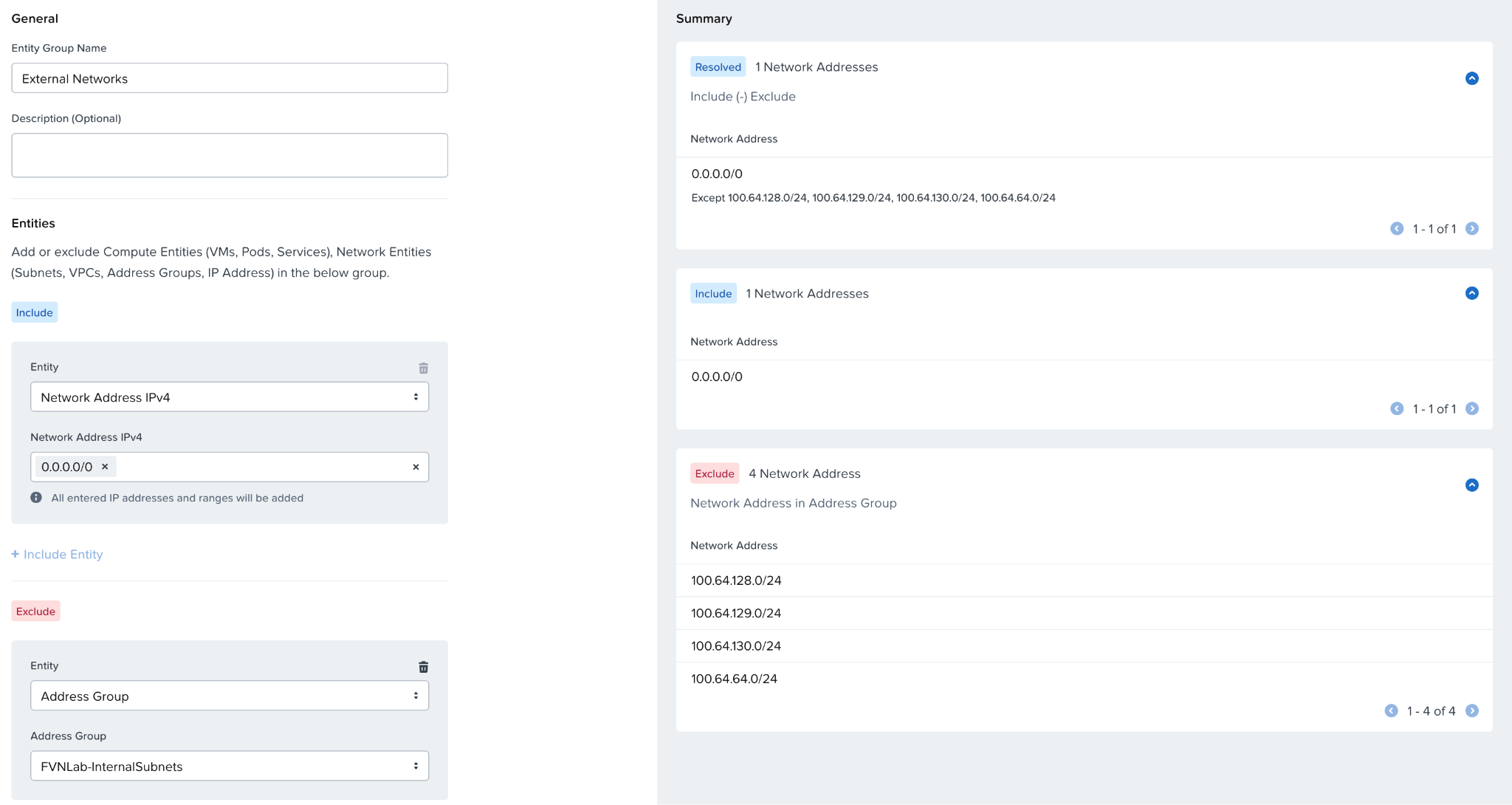The height and width of the screenshot is (805, 1512).
Task: Previous page in Include network addresses
Action: click(x=1396, y=408)
